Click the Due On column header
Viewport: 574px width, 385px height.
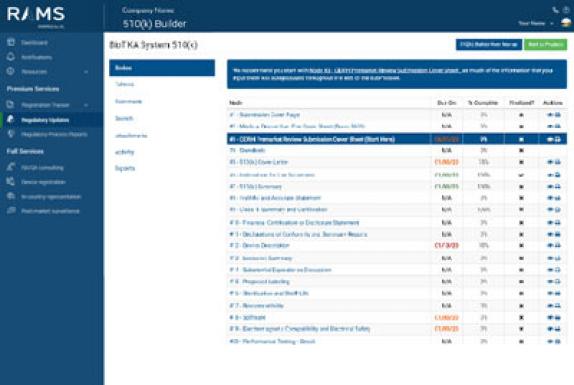click(x=447, y=103)
